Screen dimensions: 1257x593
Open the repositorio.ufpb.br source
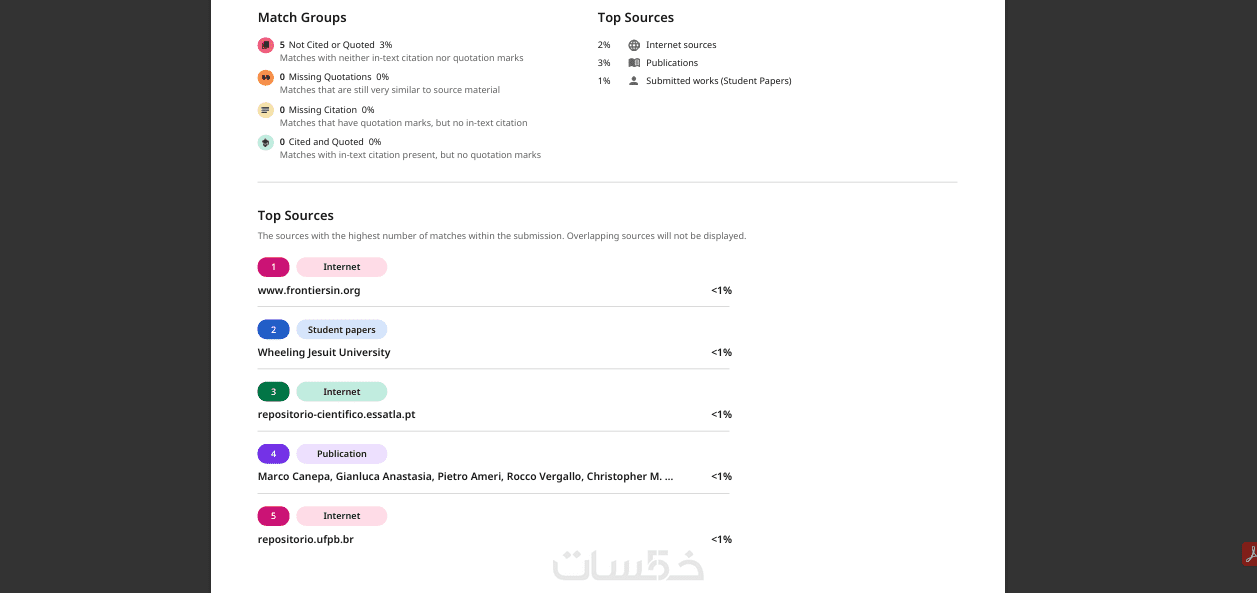[305, 540]
